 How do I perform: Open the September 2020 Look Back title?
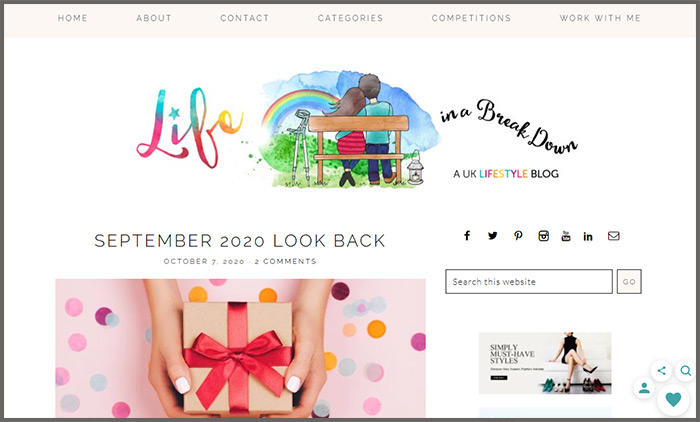pyautogui.click(x=240, y=241)
